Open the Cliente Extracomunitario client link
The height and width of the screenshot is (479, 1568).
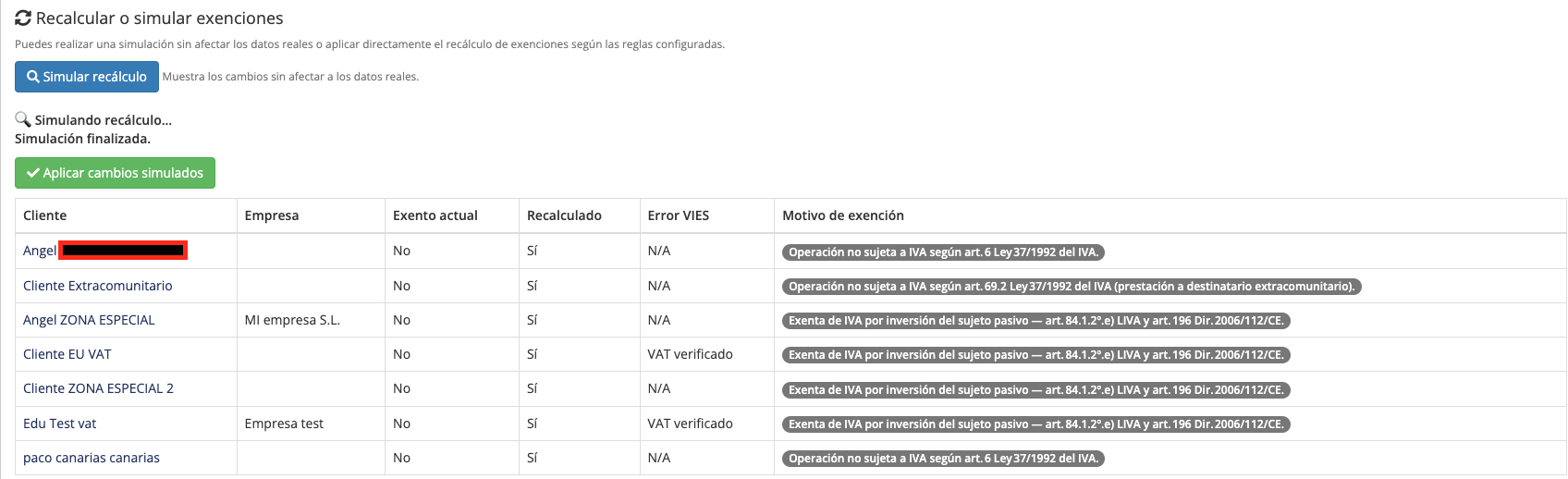(x=98, y=286)
